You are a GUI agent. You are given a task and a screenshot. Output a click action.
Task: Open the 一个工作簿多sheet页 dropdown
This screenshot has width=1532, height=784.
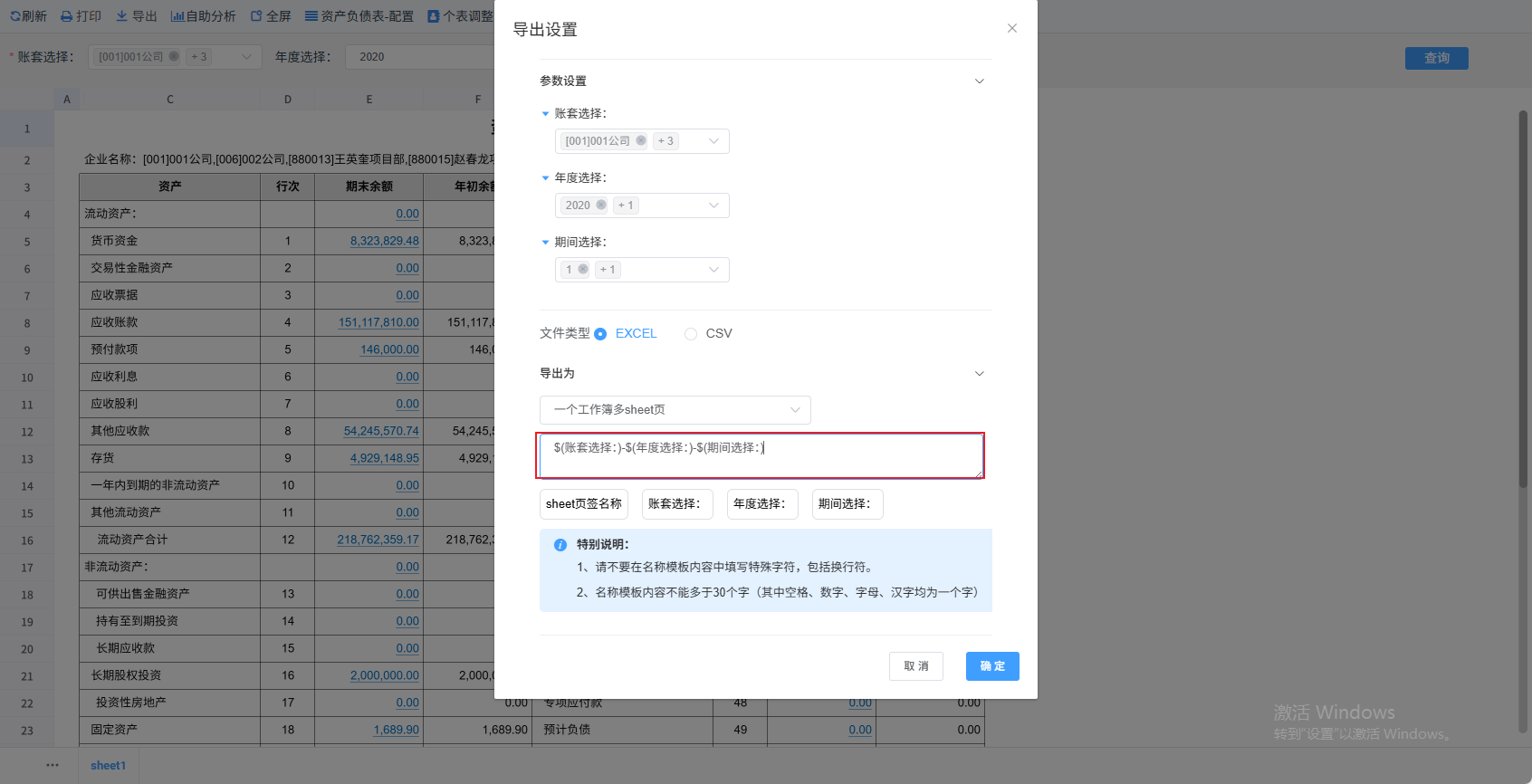pyautogui.click(x=675, y=410)
